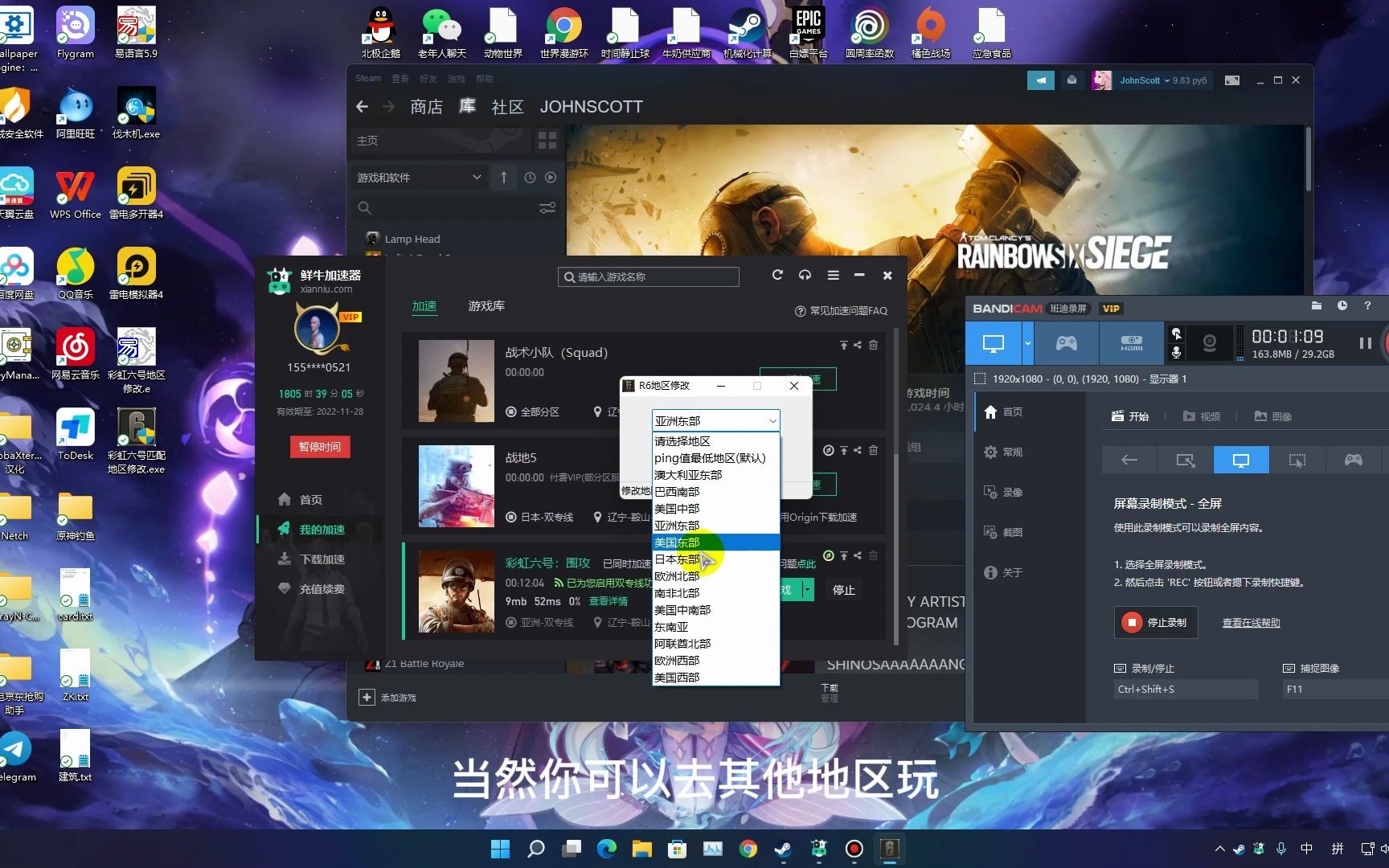This screenshot has width=1389, height=868.
Task: Open 下载加速 in 鲜牛加速器 sidebar
Action: coord(311,559)
